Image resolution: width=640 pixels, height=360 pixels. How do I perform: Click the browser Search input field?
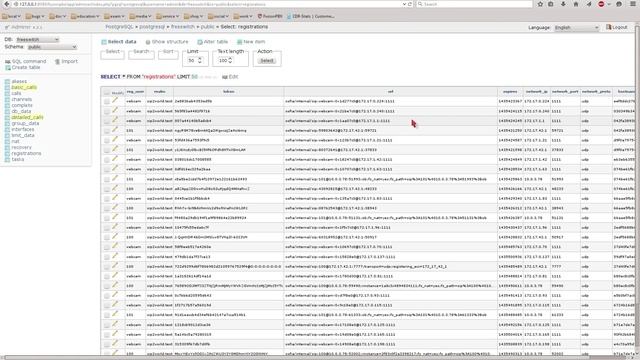pos(474,4)
